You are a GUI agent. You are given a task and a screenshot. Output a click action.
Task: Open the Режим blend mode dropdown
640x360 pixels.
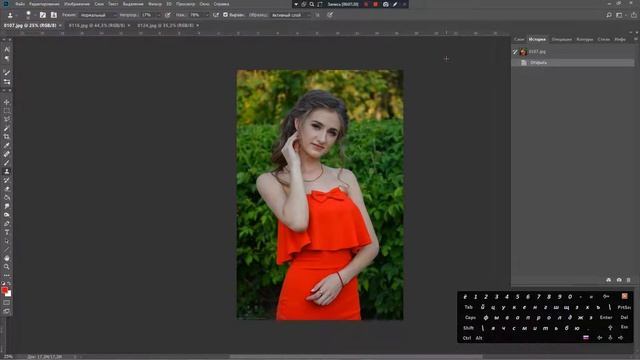[97, 15]
